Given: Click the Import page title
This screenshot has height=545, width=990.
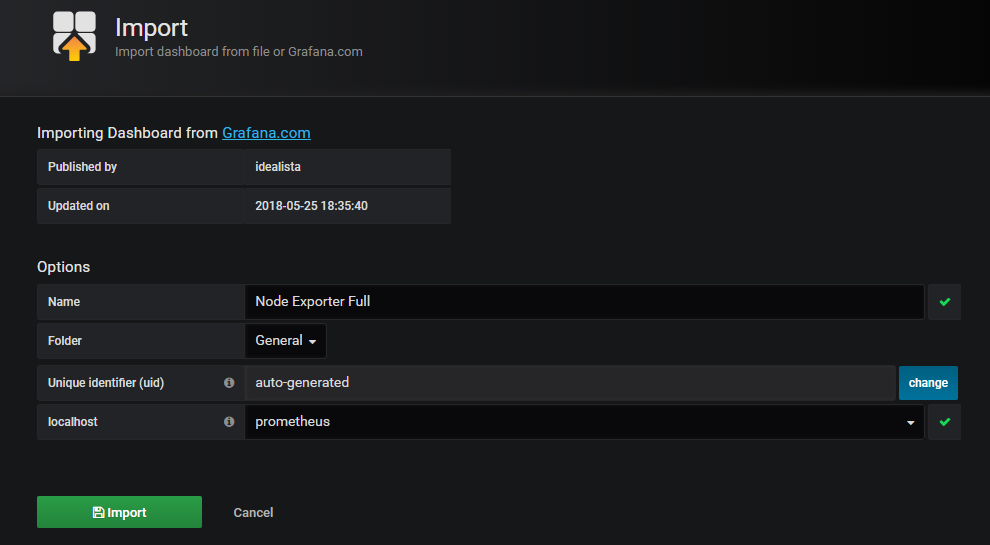Looking at the screenshot, I should click(x=152, y=28).
